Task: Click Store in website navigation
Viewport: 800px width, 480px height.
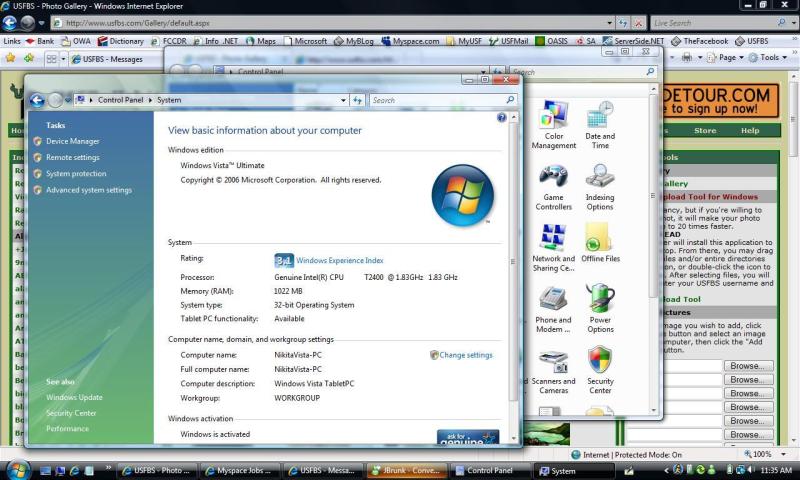Action: tap(705, 131)
